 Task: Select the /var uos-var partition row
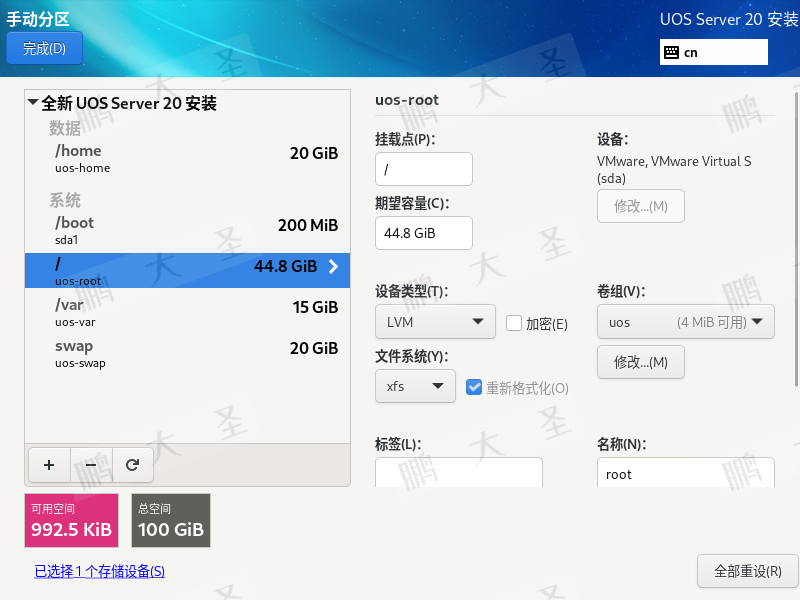coord(187,312)
